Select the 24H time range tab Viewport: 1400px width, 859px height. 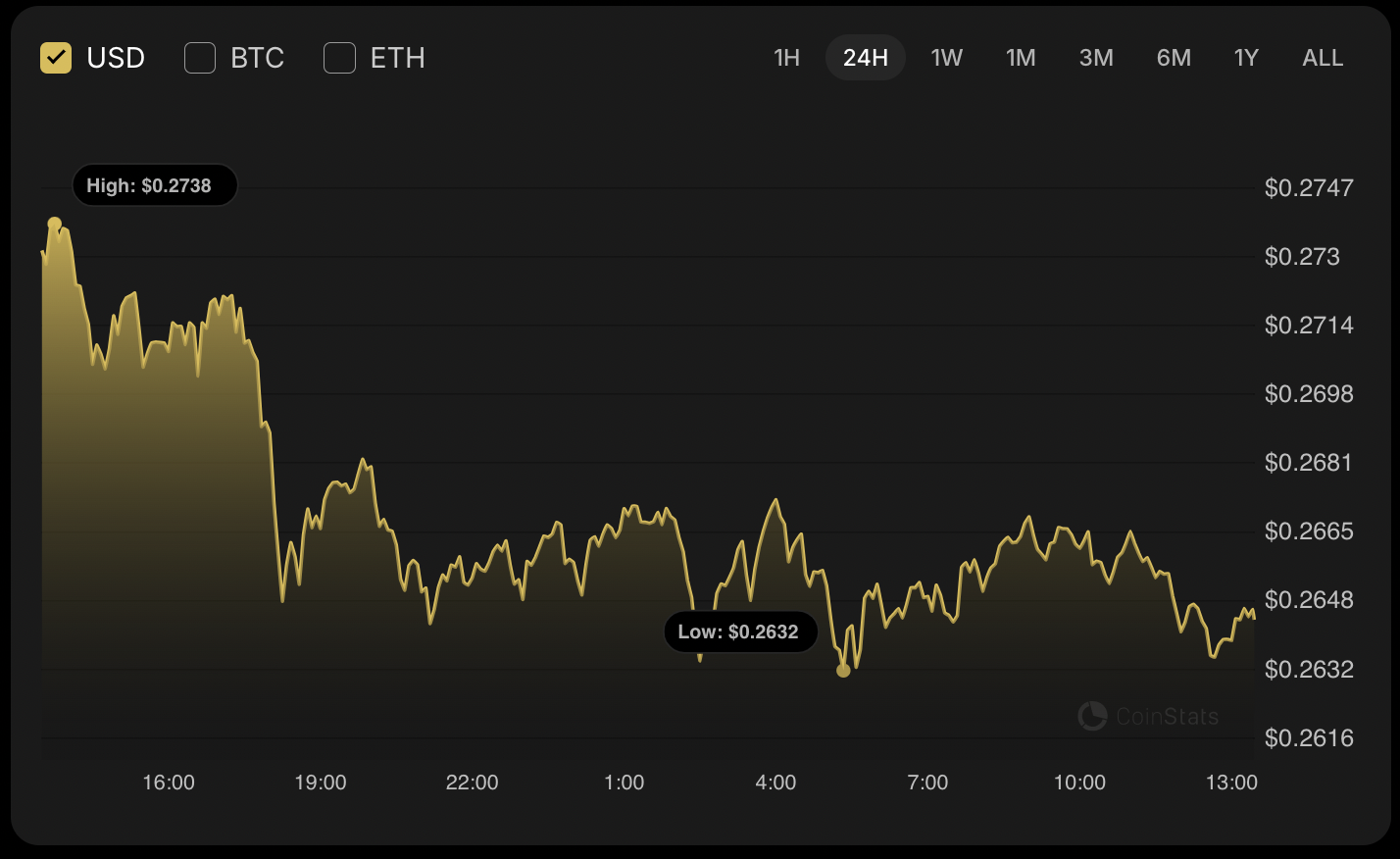(x=866, y=58)
